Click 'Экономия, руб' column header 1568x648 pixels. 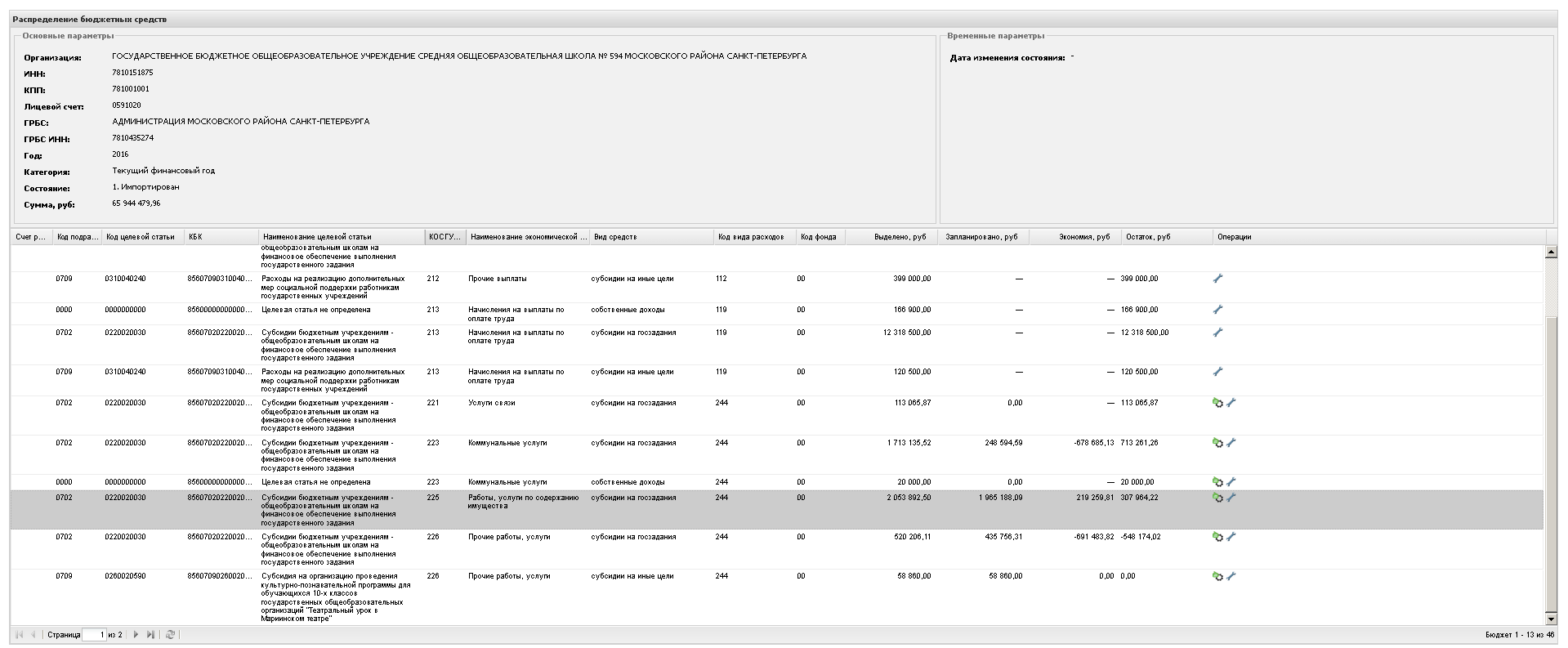point(1074,237)
